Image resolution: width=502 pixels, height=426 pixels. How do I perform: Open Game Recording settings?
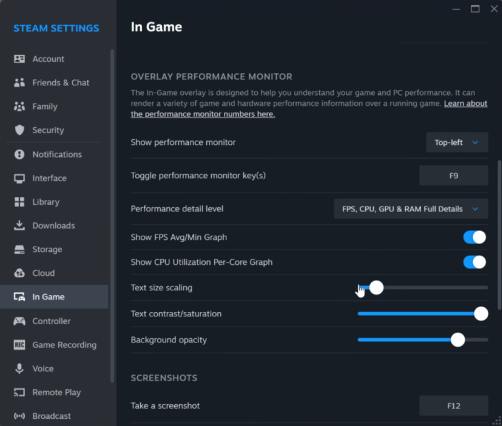54,345
